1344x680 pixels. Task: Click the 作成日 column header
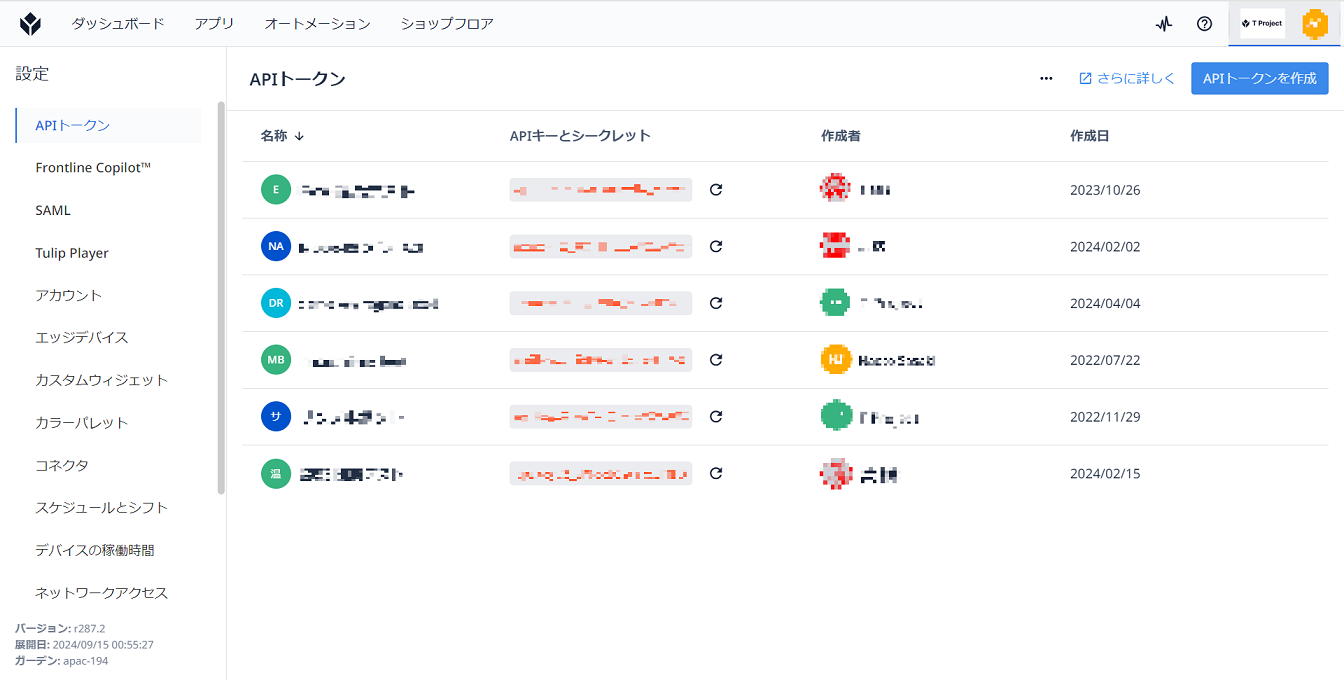(1090, 136)
